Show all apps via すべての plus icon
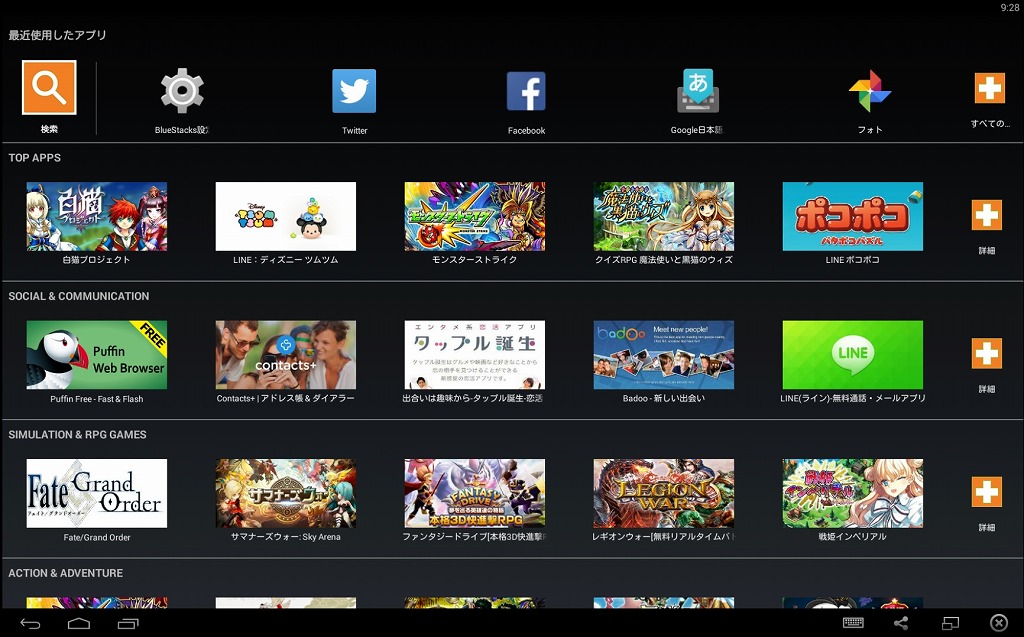The width and height of the screenshot is (1024, 637). tap(989, 88)
